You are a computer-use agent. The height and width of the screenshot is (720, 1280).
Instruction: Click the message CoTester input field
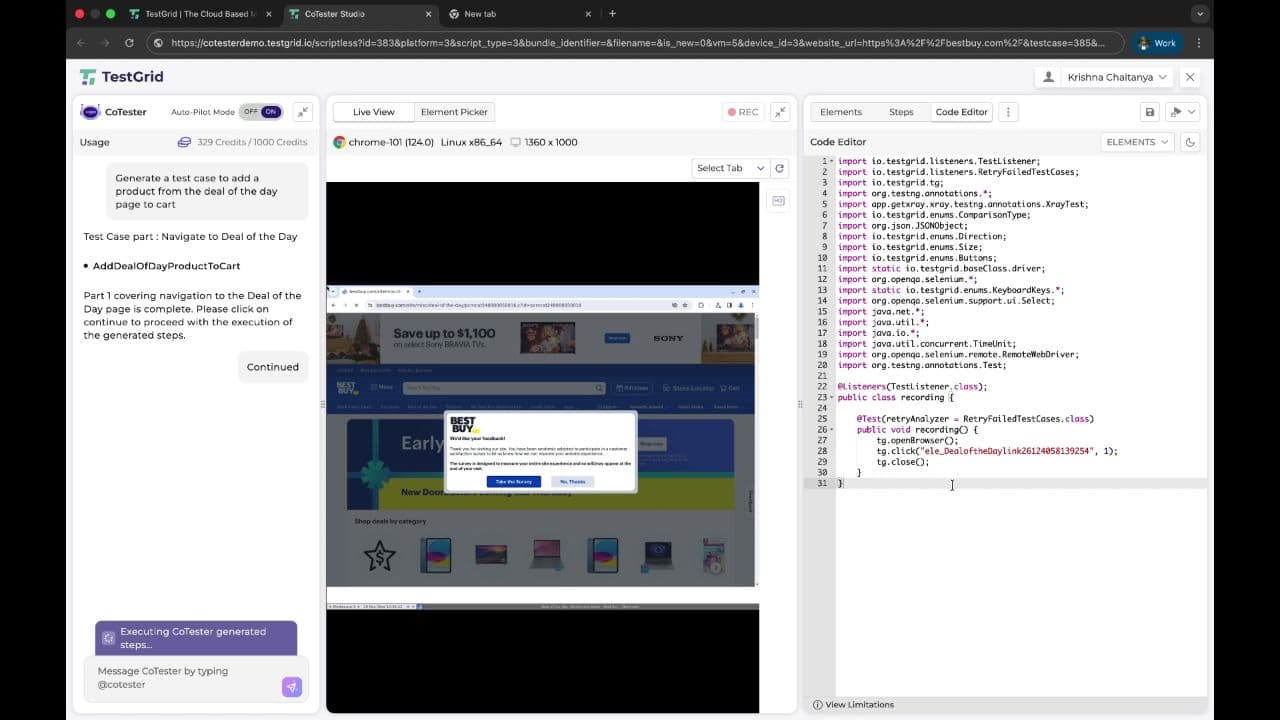coord(180,678)
